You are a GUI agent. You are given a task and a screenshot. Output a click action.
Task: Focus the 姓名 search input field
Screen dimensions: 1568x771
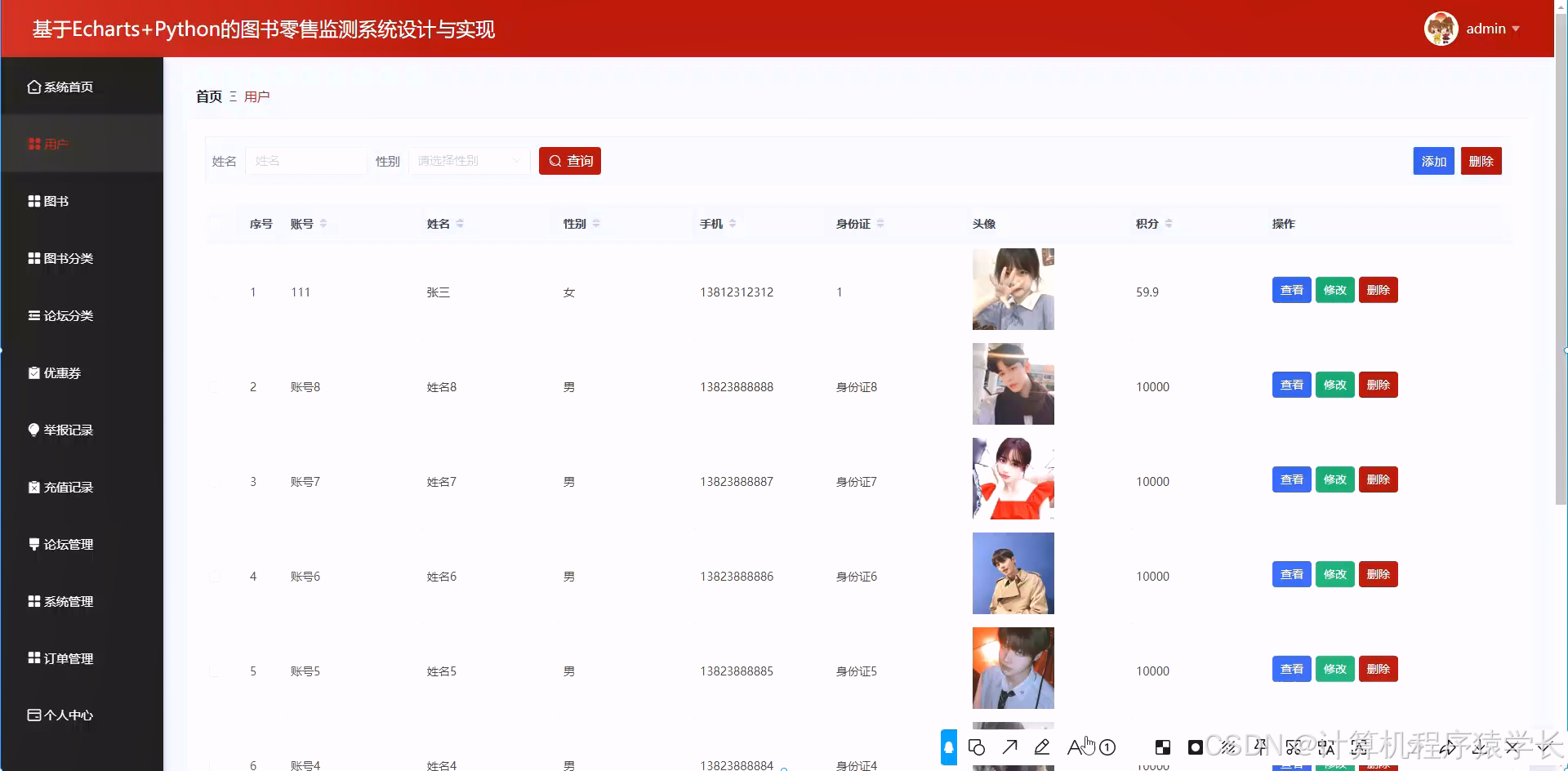tap(306, 161)
